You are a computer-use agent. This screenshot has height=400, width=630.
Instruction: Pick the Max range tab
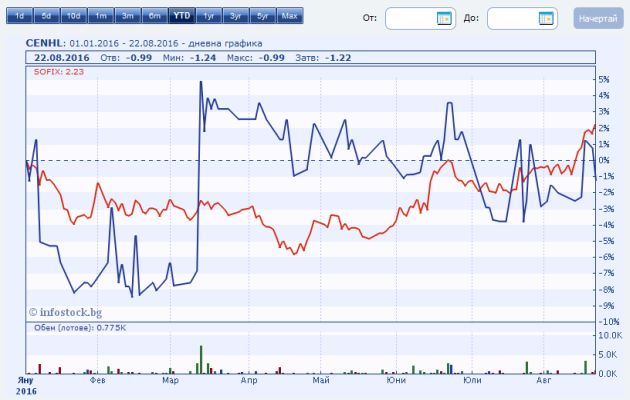click(x=290, y=16)
